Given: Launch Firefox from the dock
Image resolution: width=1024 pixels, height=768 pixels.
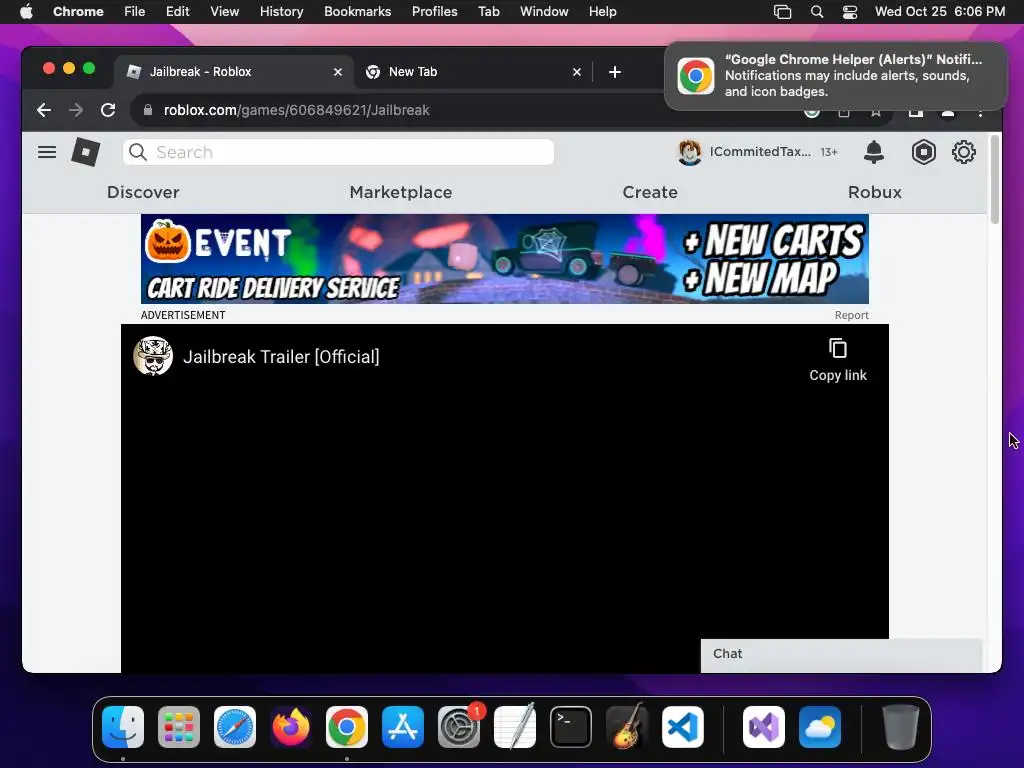Looking at the screenshot, I should click(291, 727).
